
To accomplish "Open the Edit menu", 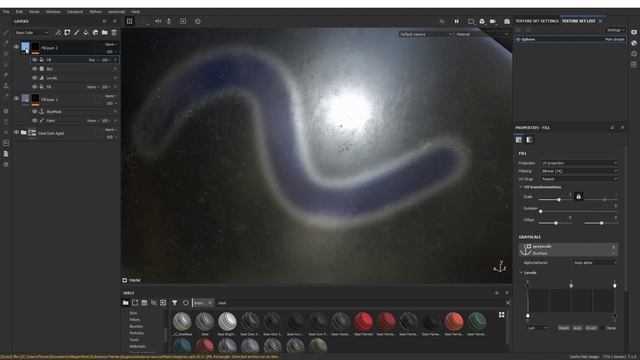I will tap(19, 12).
